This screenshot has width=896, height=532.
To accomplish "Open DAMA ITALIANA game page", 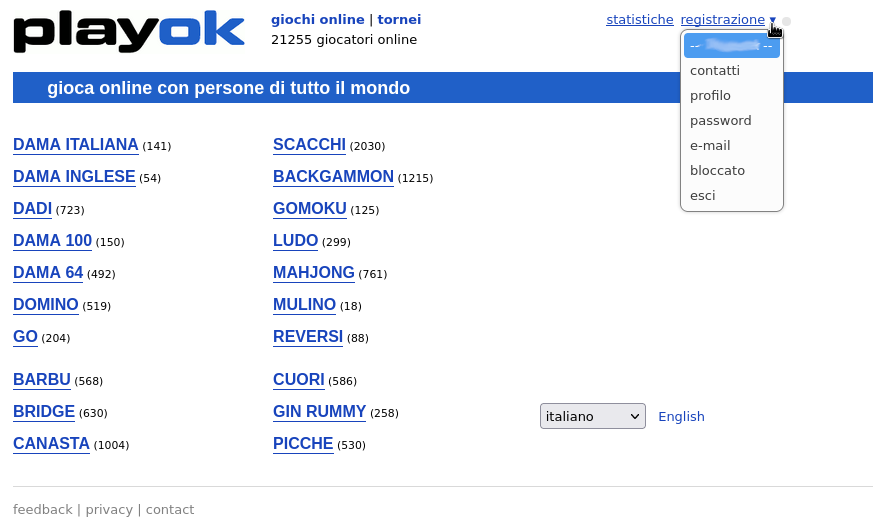I will 75,145.
